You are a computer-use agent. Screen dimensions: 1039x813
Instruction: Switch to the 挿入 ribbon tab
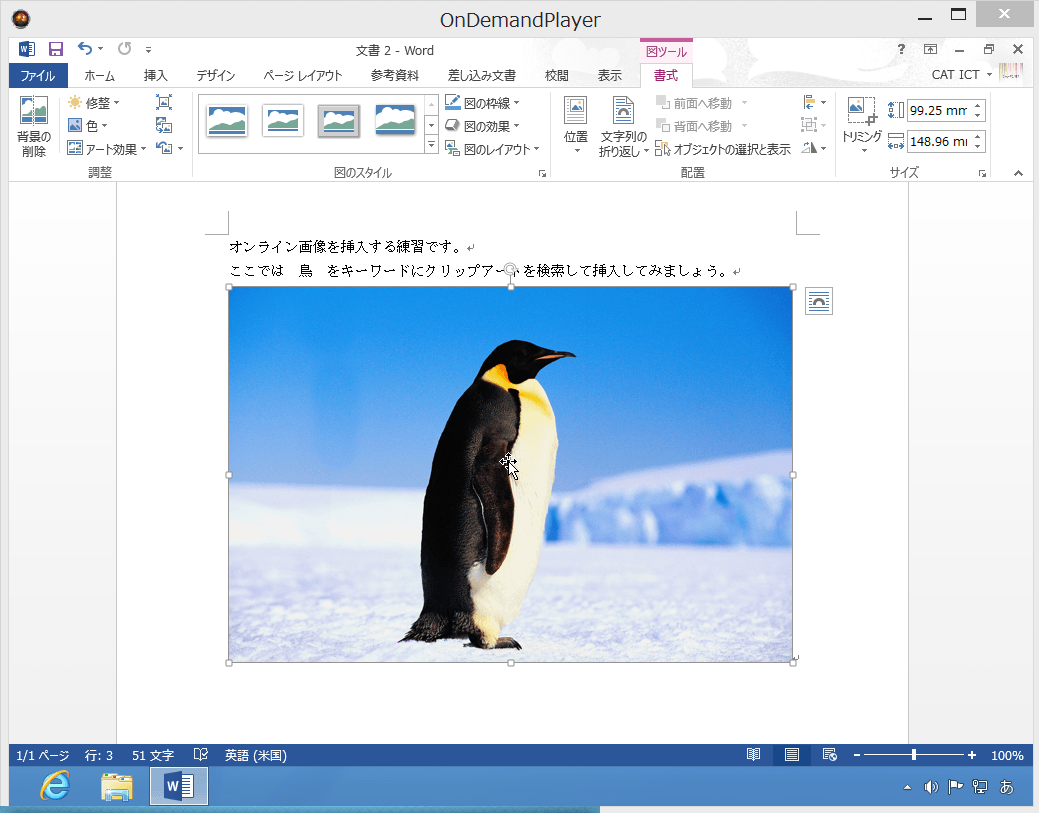[154, 74]
